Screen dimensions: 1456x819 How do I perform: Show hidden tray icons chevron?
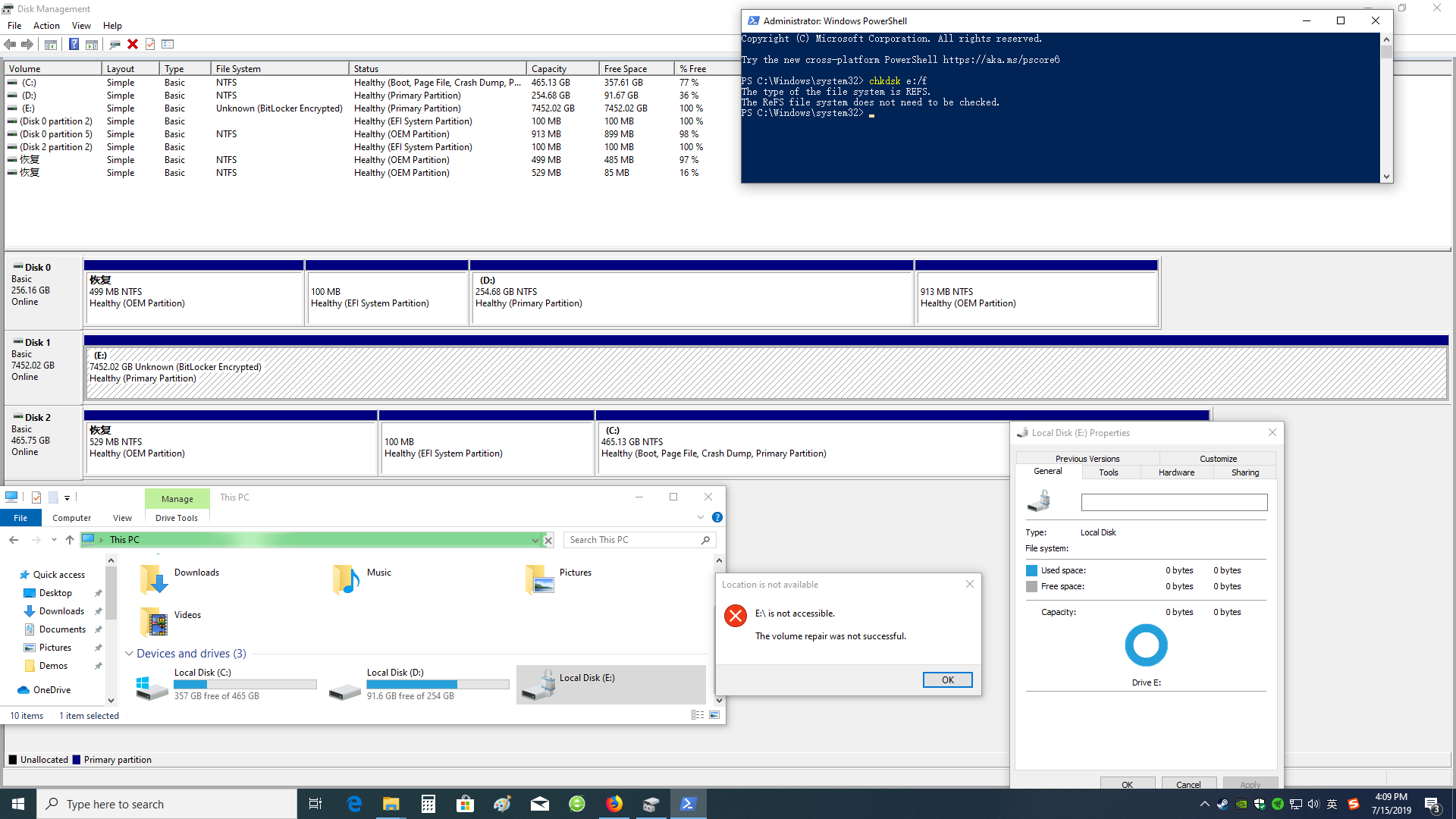pyautogui.click(x=1204, y=804)
